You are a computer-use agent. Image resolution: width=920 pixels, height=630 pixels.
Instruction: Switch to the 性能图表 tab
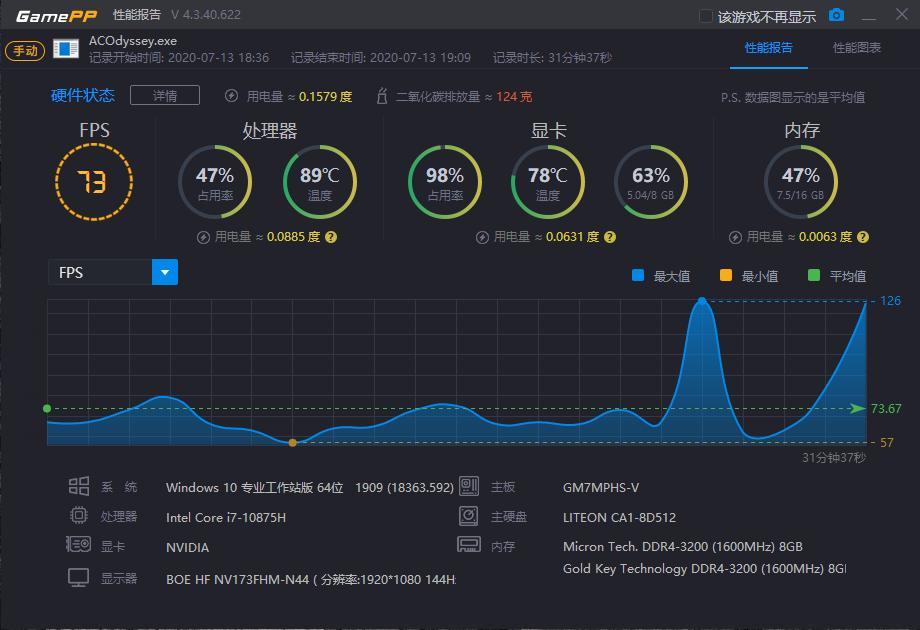point(855,47)
